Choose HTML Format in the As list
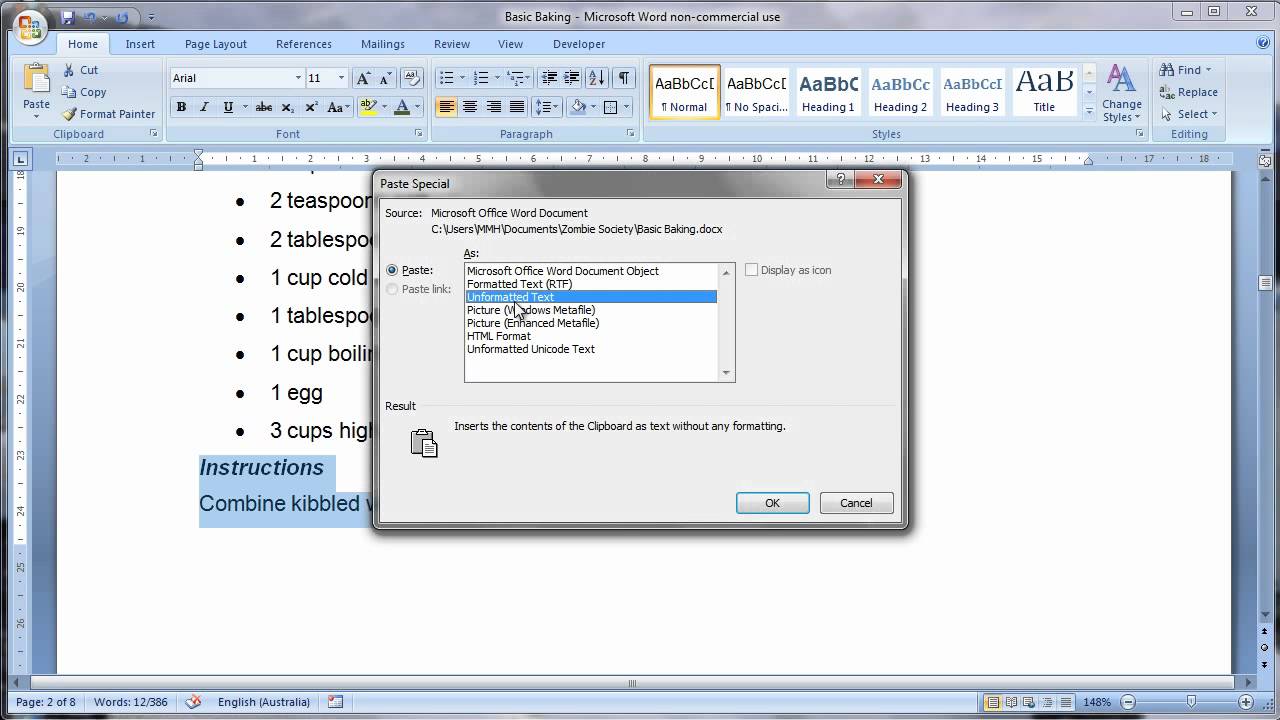This screenshot has width=1280, height=720. click(590, 336)
